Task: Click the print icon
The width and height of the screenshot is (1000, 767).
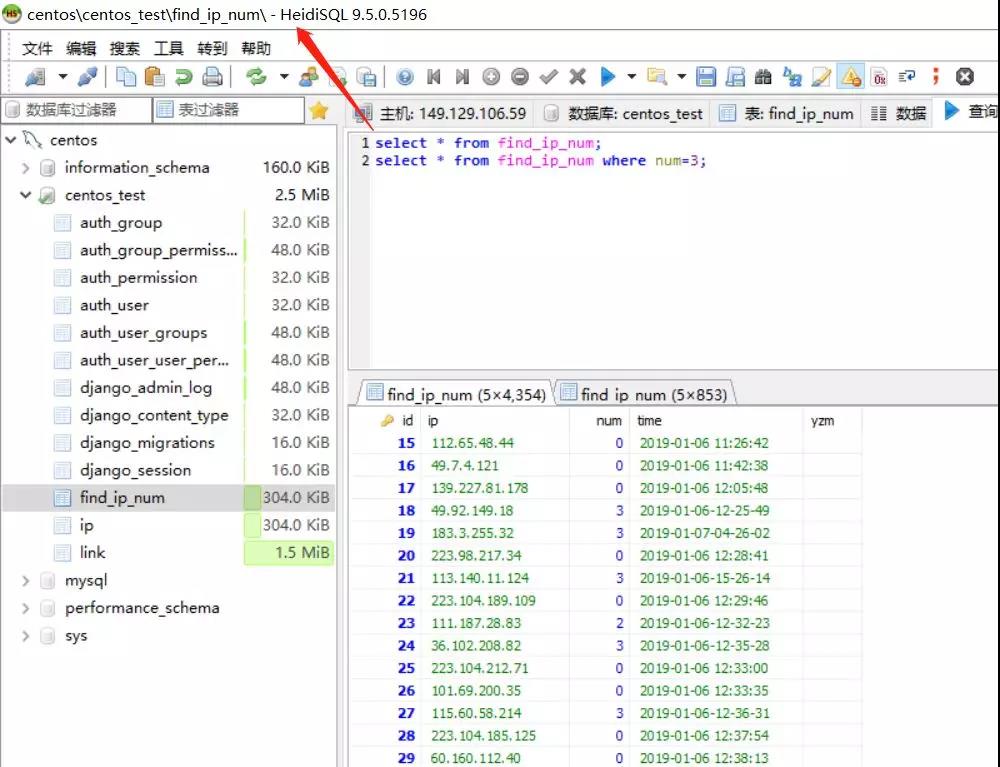Action: tap(212, 77)
